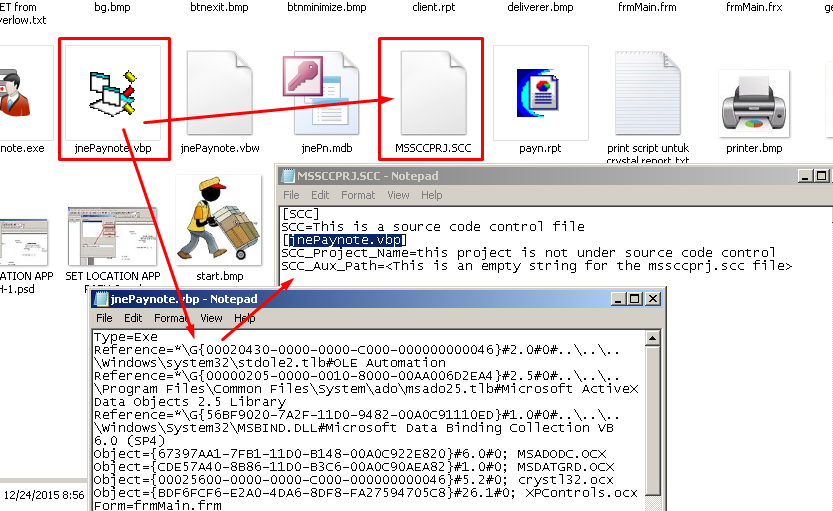Open Format menu in jnePaynote.vbp Notepad

171,318
